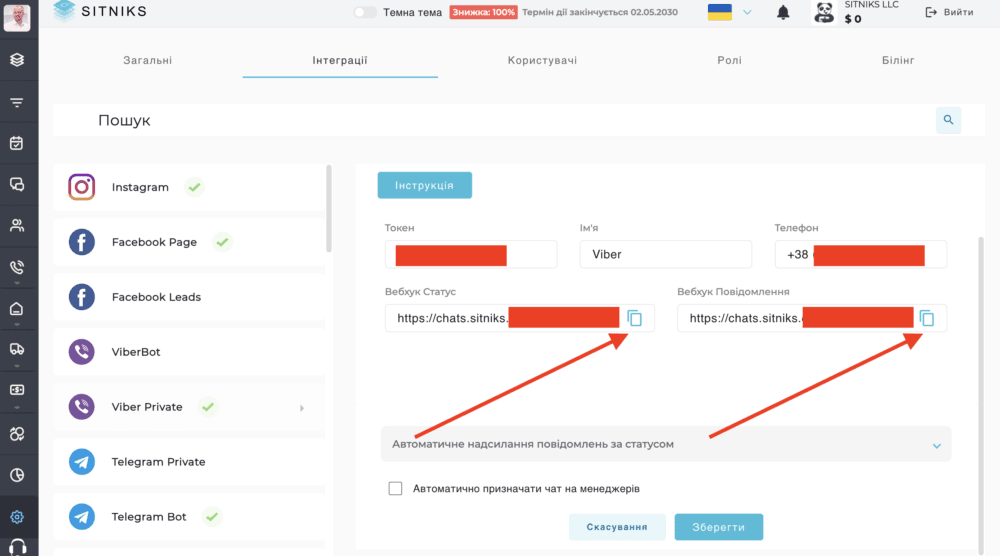This screenshot has width=1000, height=556.
Task: Click the Скасування button
Action: [617, 527]
